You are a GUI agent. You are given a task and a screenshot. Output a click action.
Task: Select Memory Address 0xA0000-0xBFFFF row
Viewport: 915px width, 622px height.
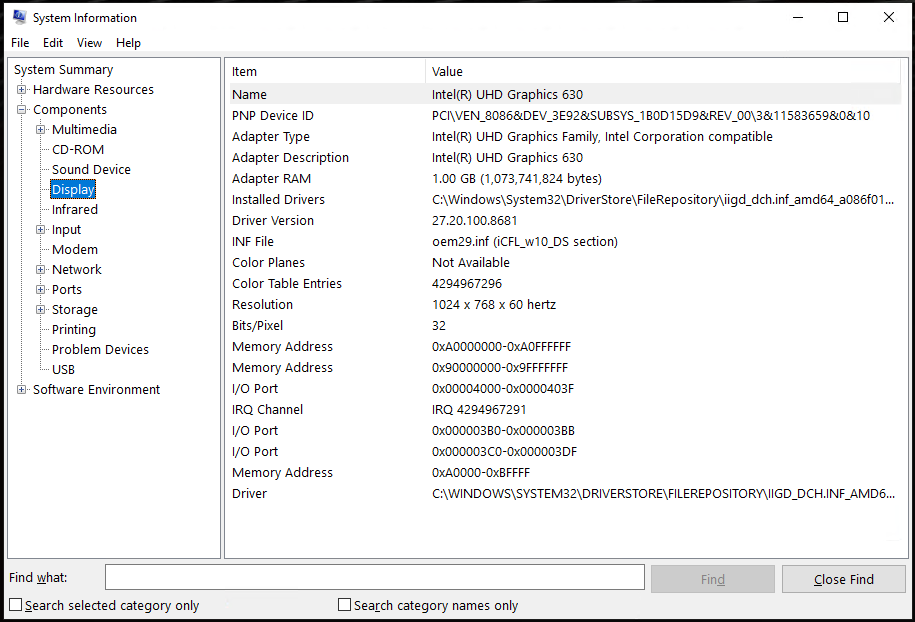[x=565, y=473]
